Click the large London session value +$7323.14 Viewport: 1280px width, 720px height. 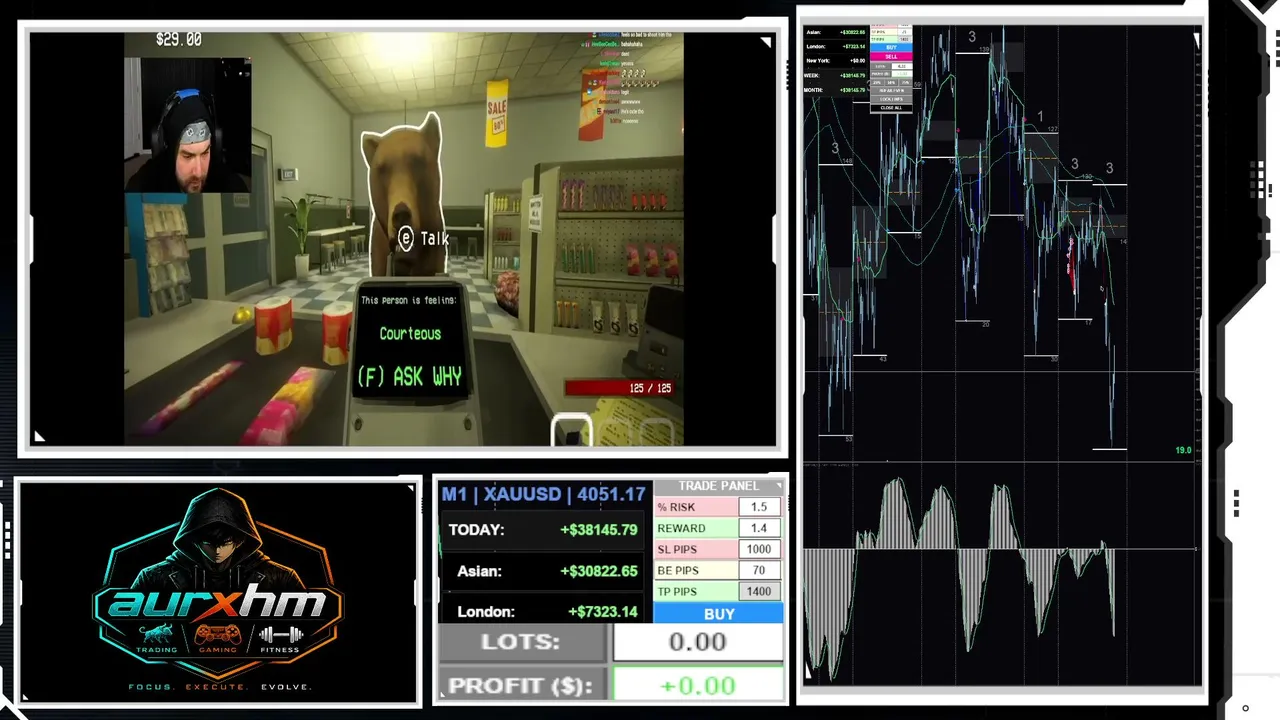click(x=603, y=612)
